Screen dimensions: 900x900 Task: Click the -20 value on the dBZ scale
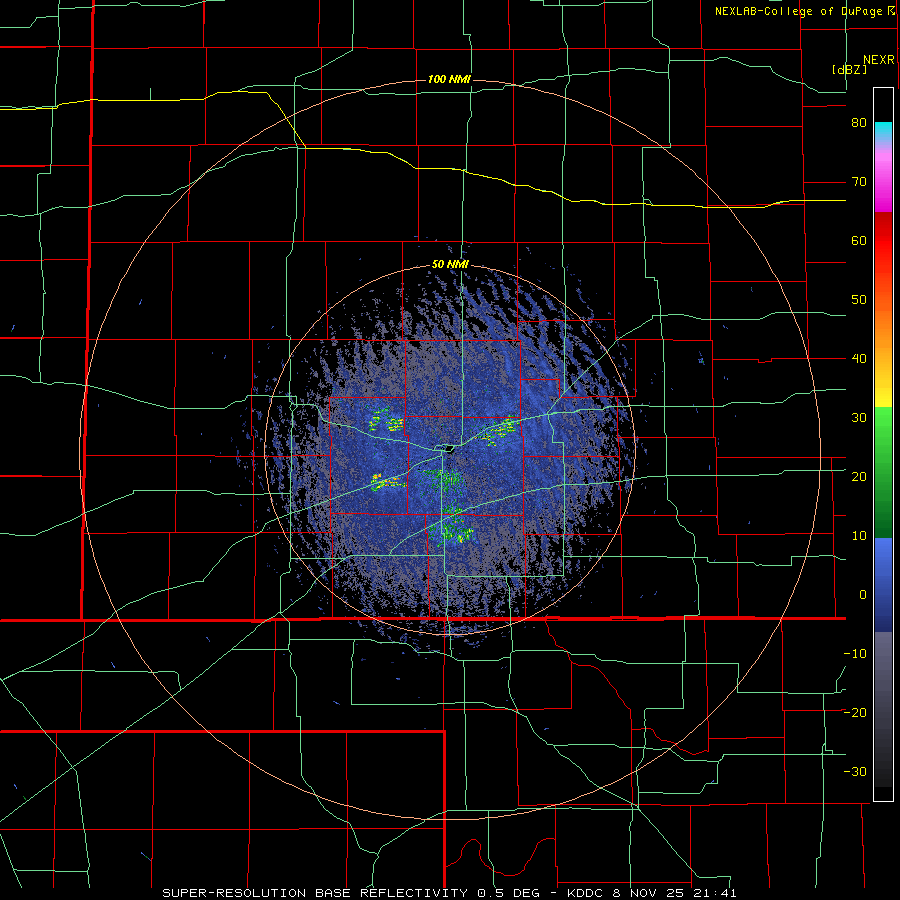(855, 712)
